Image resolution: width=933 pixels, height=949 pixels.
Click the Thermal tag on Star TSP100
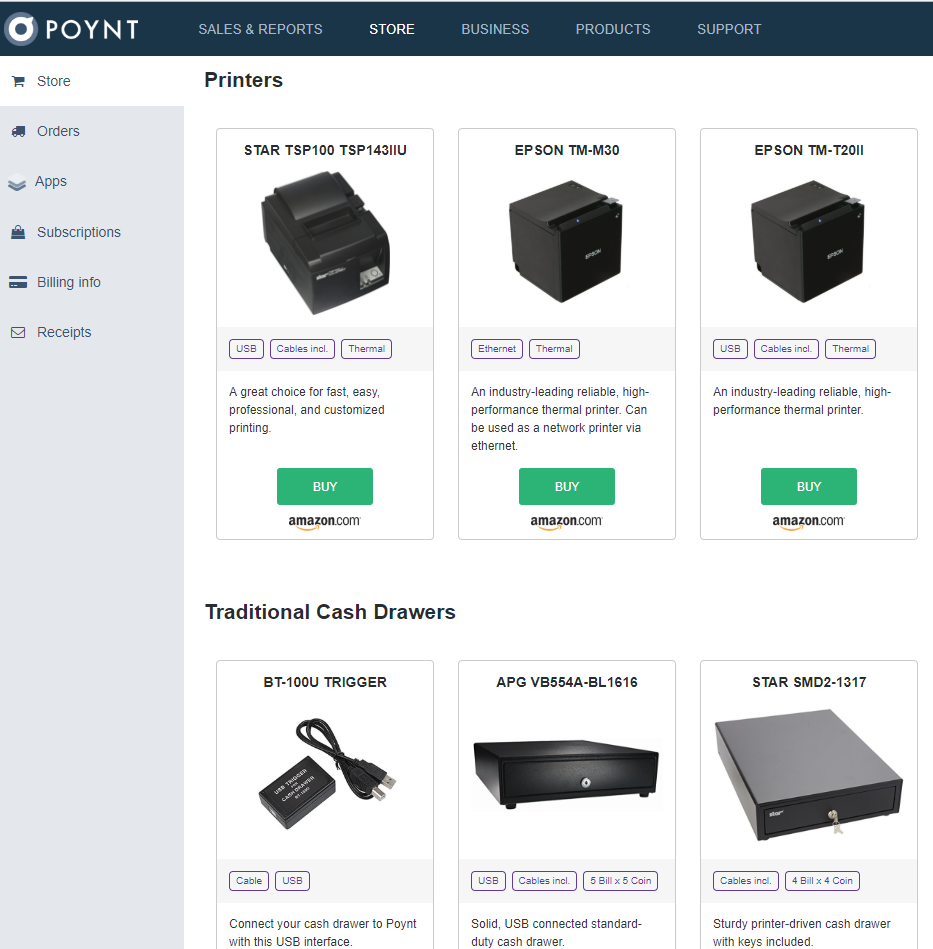(x=367, y=349)
